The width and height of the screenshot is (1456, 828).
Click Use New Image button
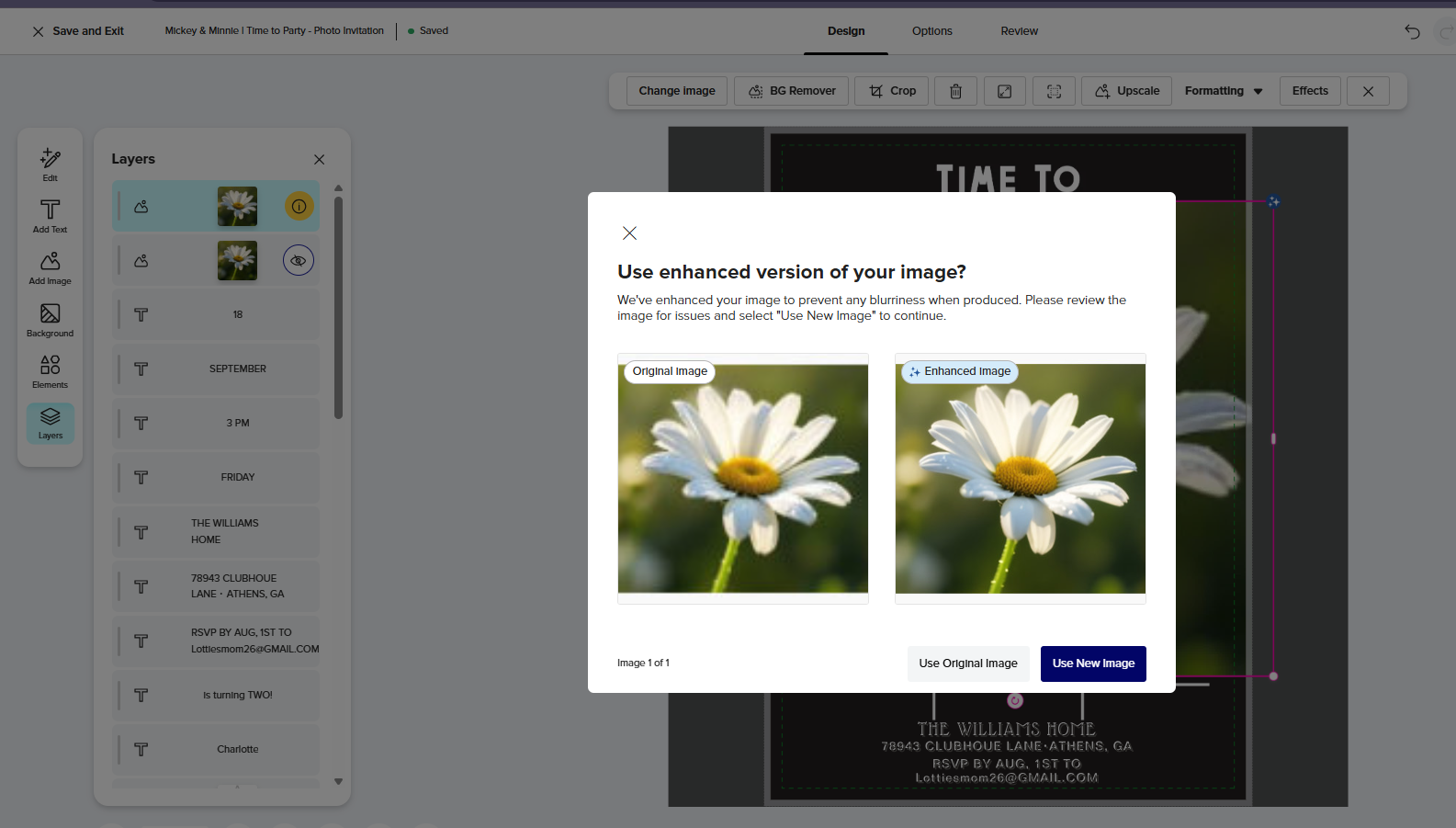pos(1092,664)
